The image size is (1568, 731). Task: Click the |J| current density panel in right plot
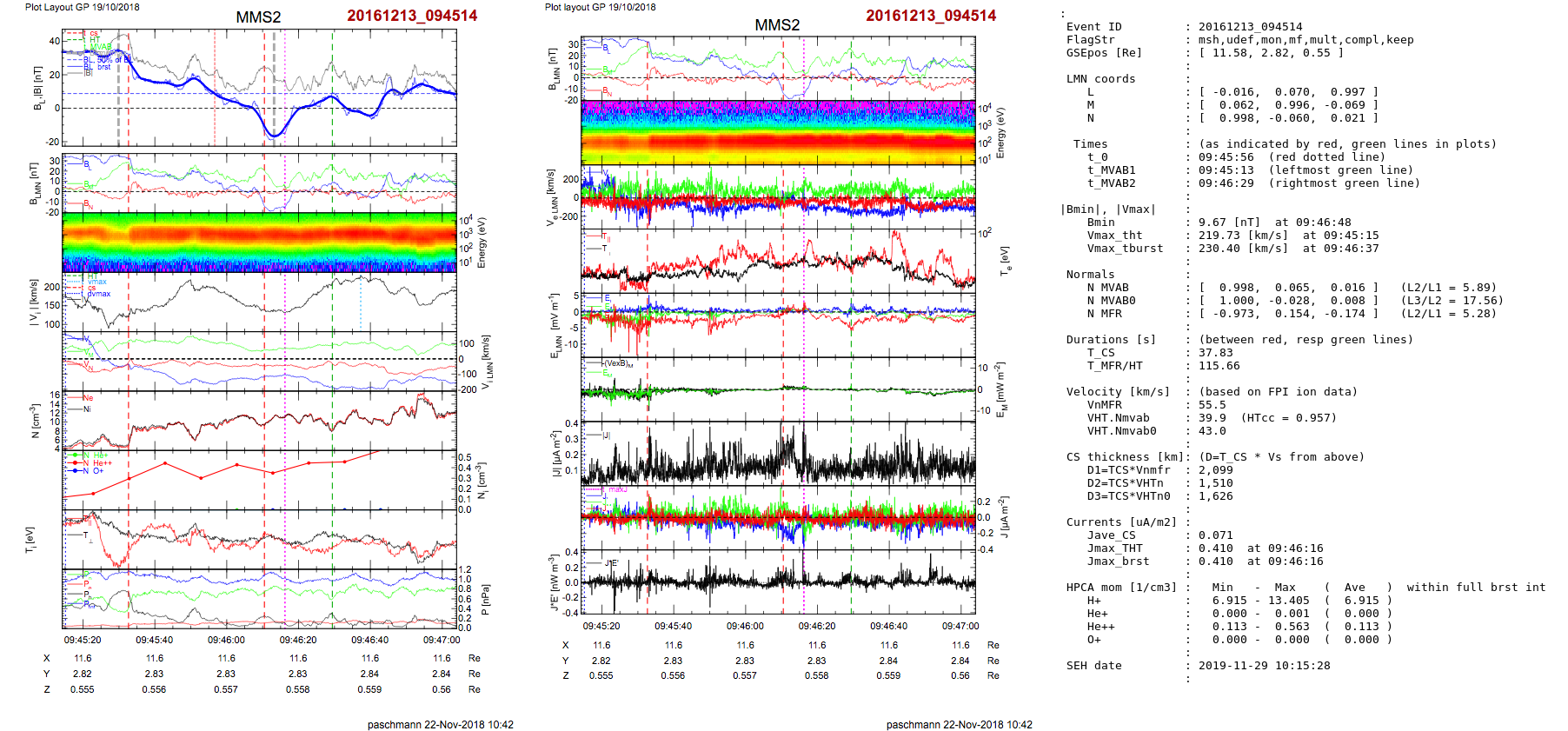(778, 454)
